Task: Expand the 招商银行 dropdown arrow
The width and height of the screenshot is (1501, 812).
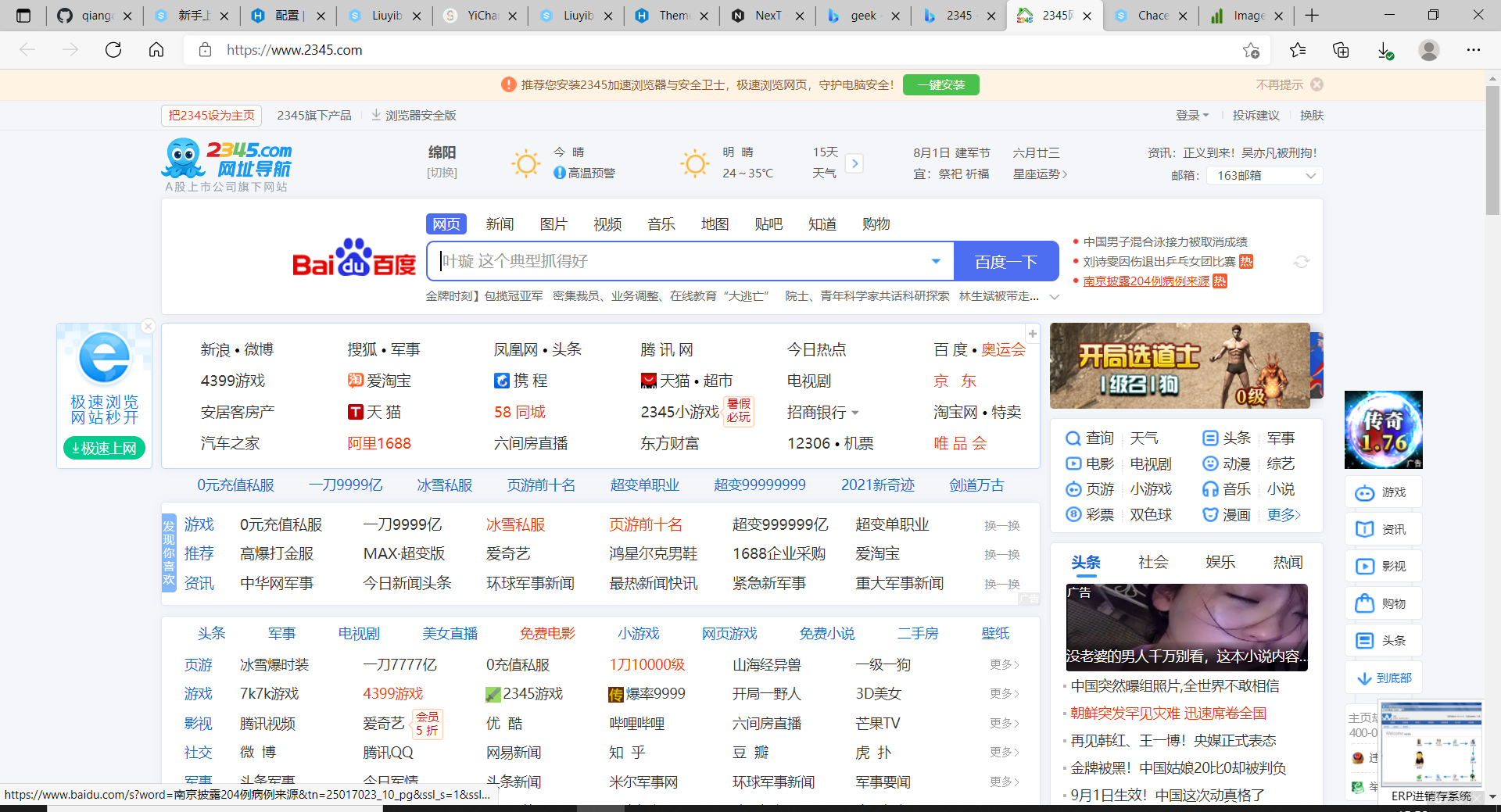Action: 855,413
